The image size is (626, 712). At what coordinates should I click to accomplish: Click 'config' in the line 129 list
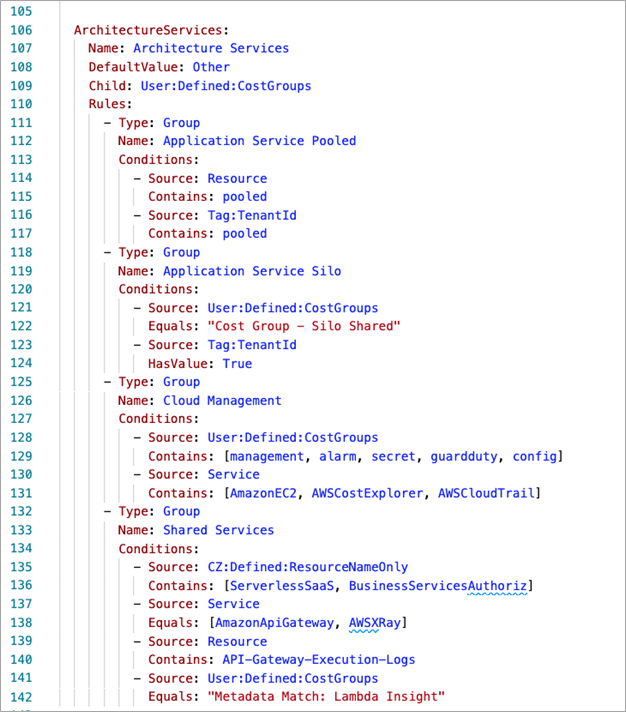point(535,456)
